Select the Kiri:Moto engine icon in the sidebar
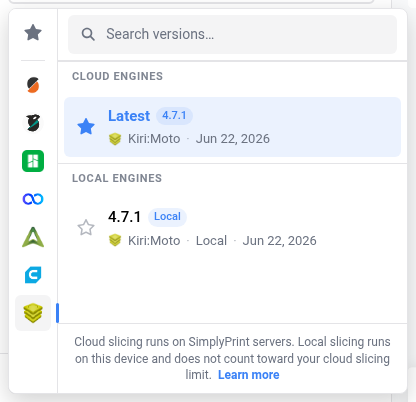This screenshot has width=416, height=402. 33,313
